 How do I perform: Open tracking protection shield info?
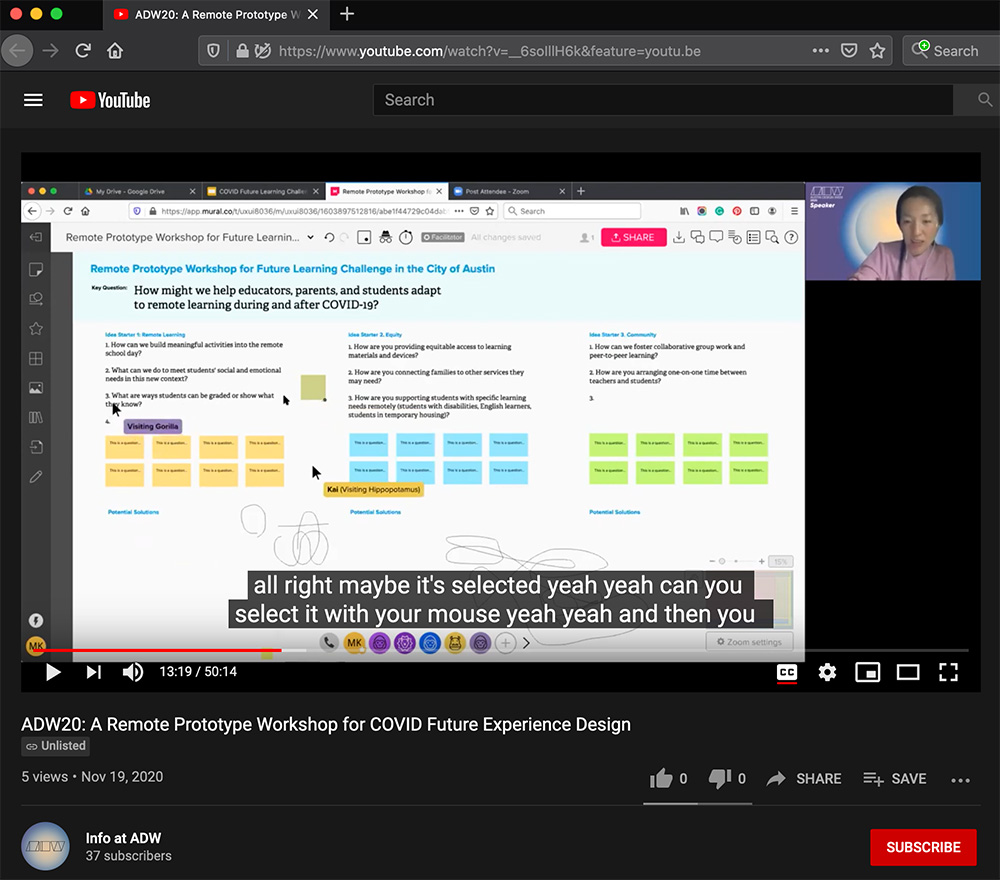(214, 51)
